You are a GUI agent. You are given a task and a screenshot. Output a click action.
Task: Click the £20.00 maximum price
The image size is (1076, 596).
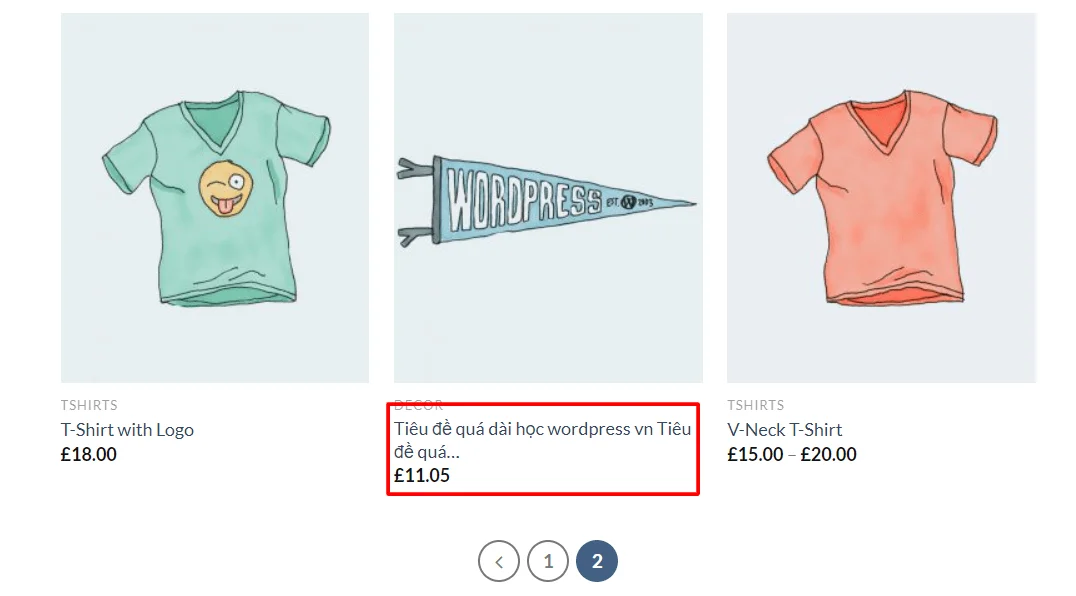[829, 455]
